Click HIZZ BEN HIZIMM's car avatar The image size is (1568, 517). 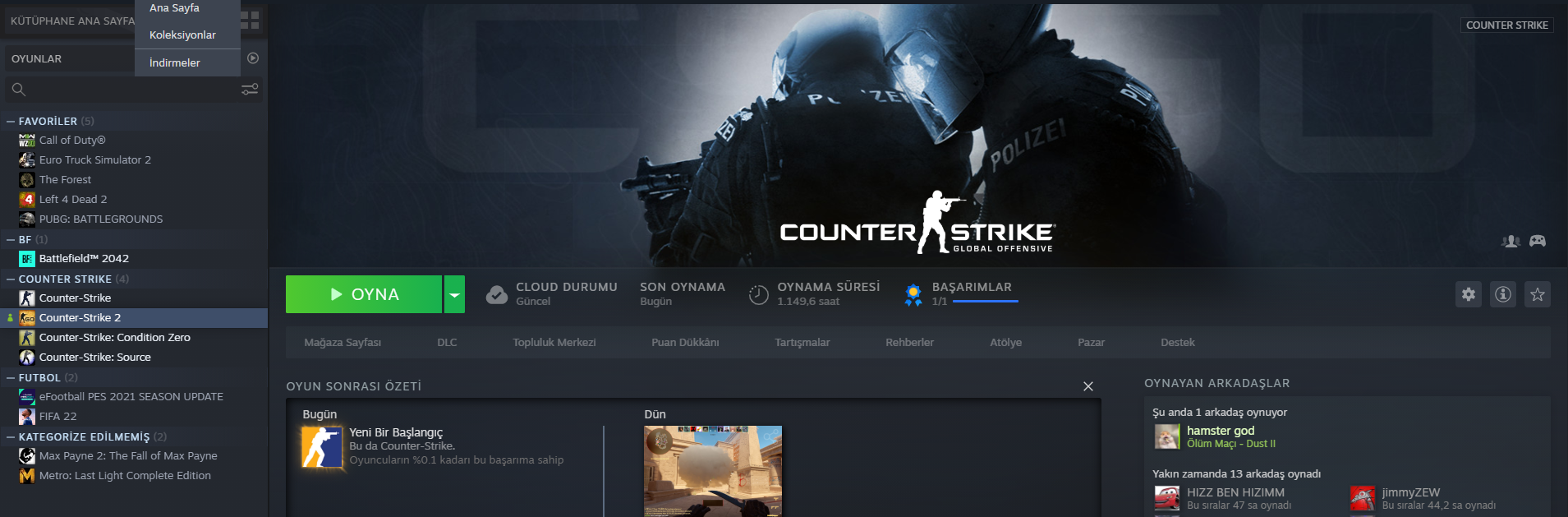pos(1167,498)
